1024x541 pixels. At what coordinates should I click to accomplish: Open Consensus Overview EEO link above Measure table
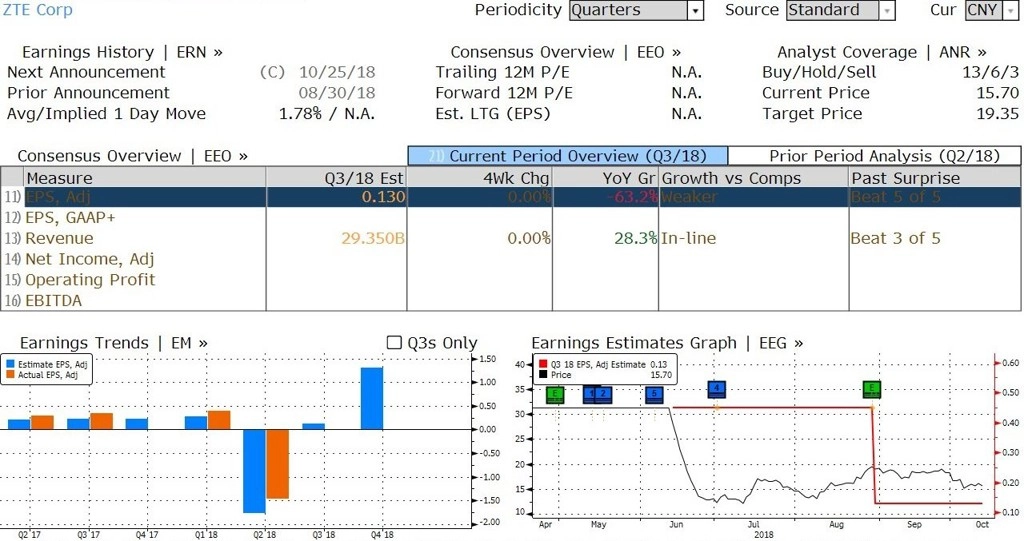click(x=133, y=156)
